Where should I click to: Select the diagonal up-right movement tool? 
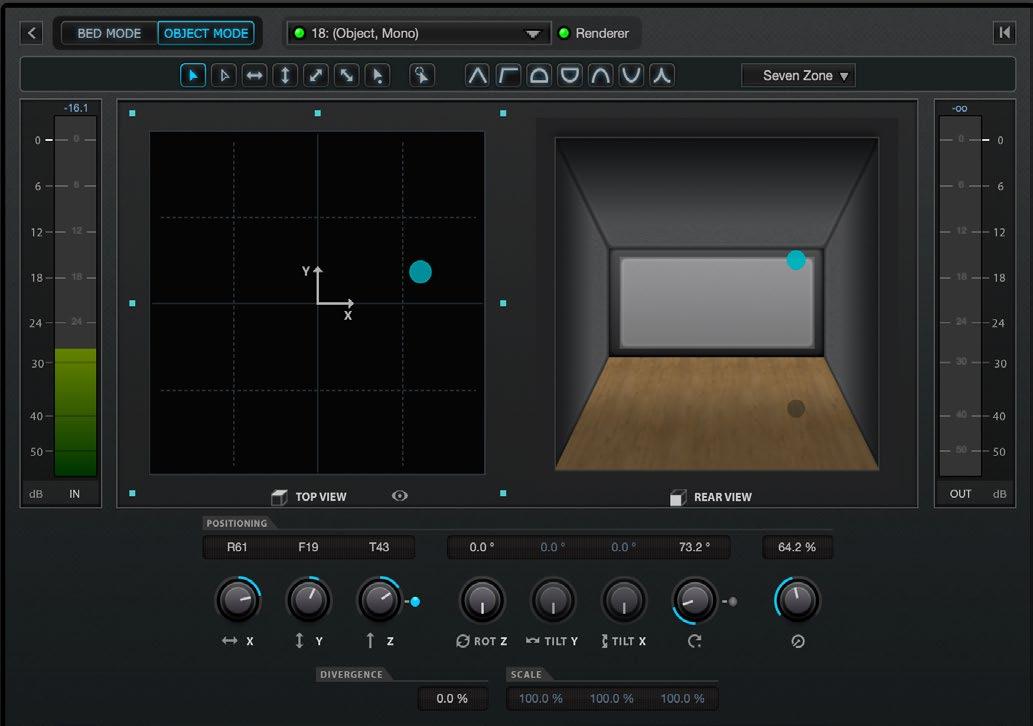point(316,76)
